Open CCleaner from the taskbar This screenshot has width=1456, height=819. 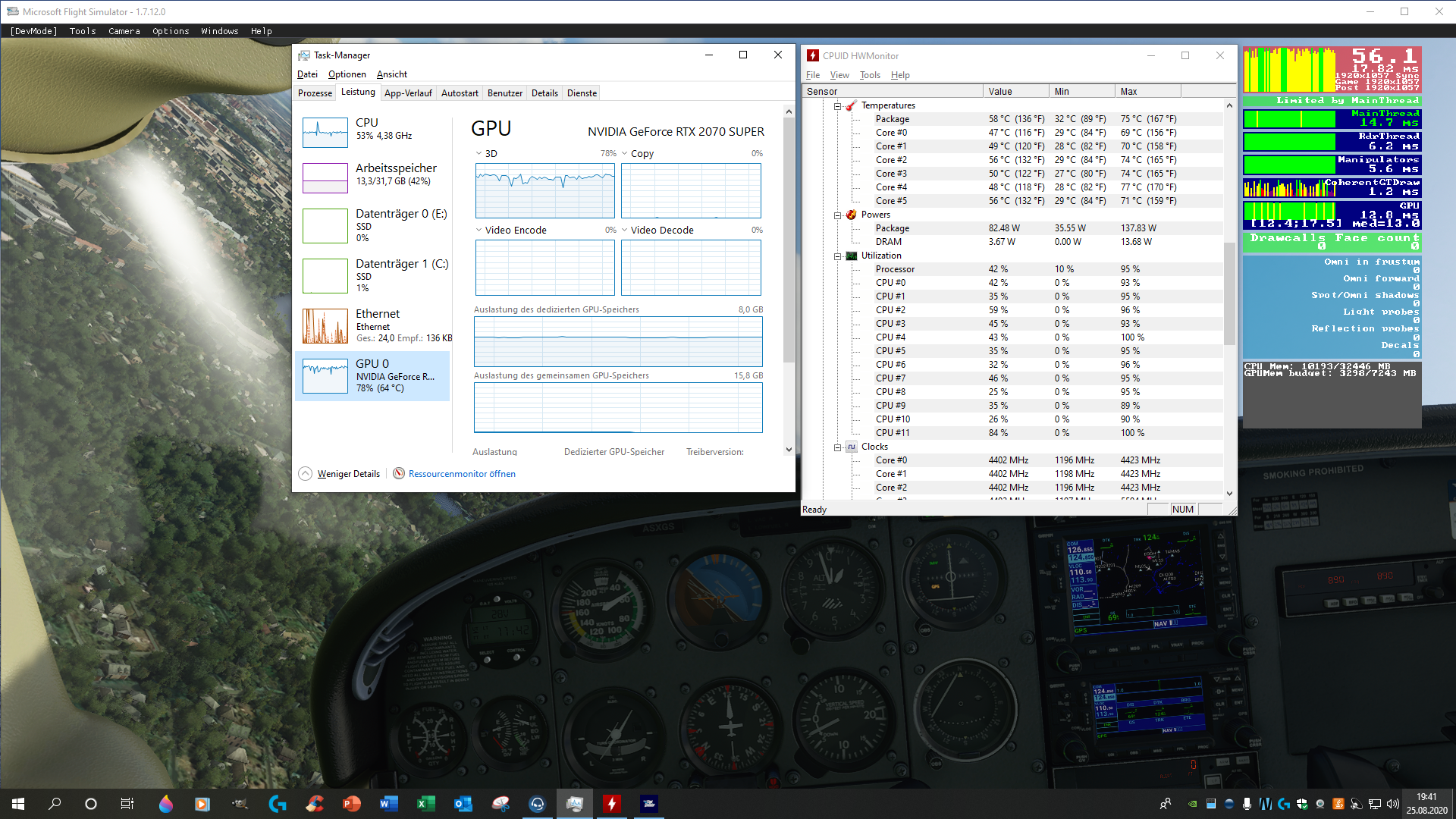point(314,804)
